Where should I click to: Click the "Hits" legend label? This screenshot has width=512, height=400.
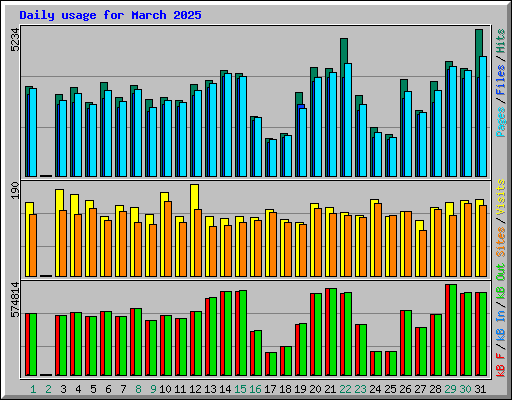(x=501, y=41)
